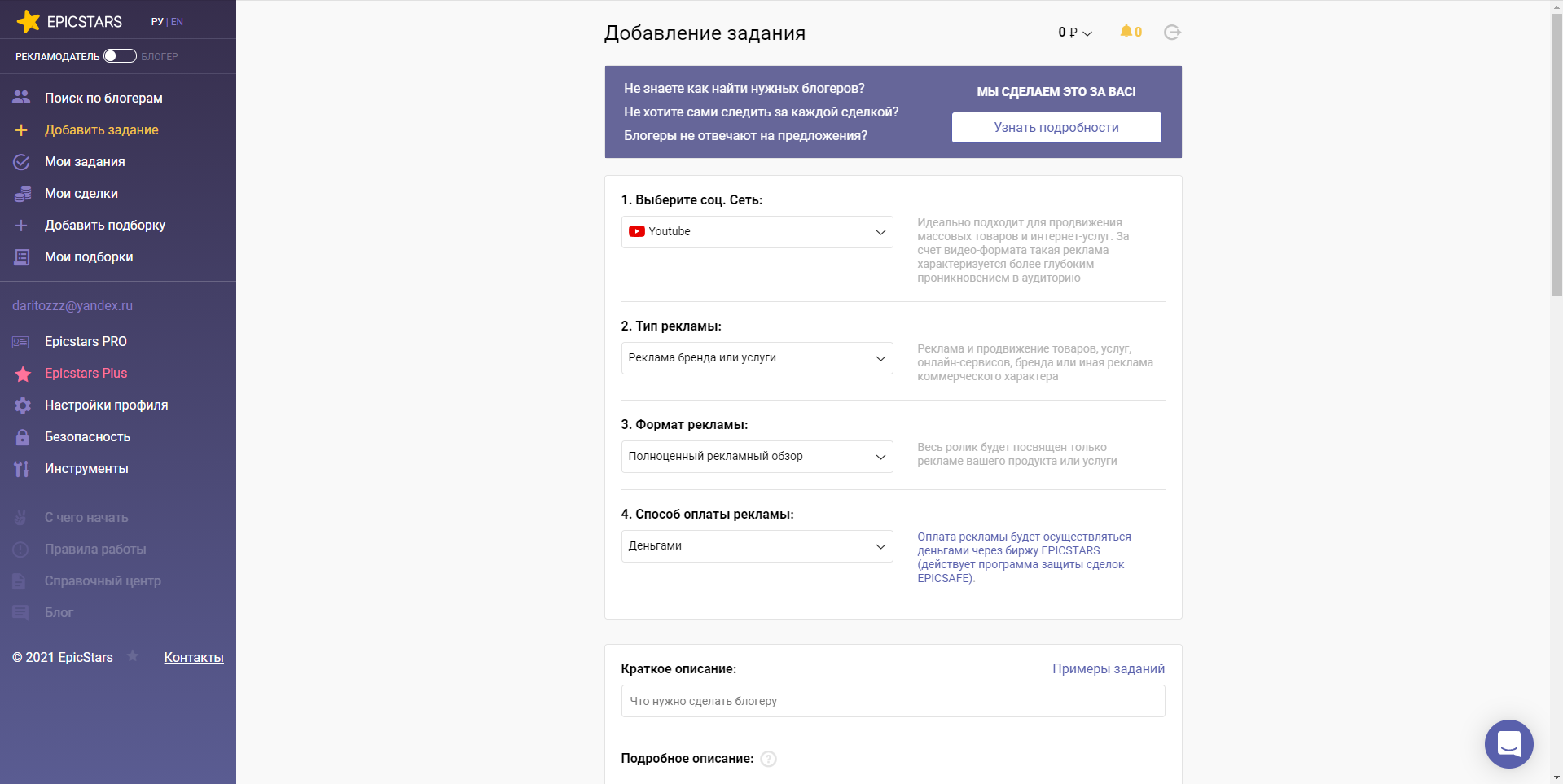Open Инструменты section

coord(86,468)
